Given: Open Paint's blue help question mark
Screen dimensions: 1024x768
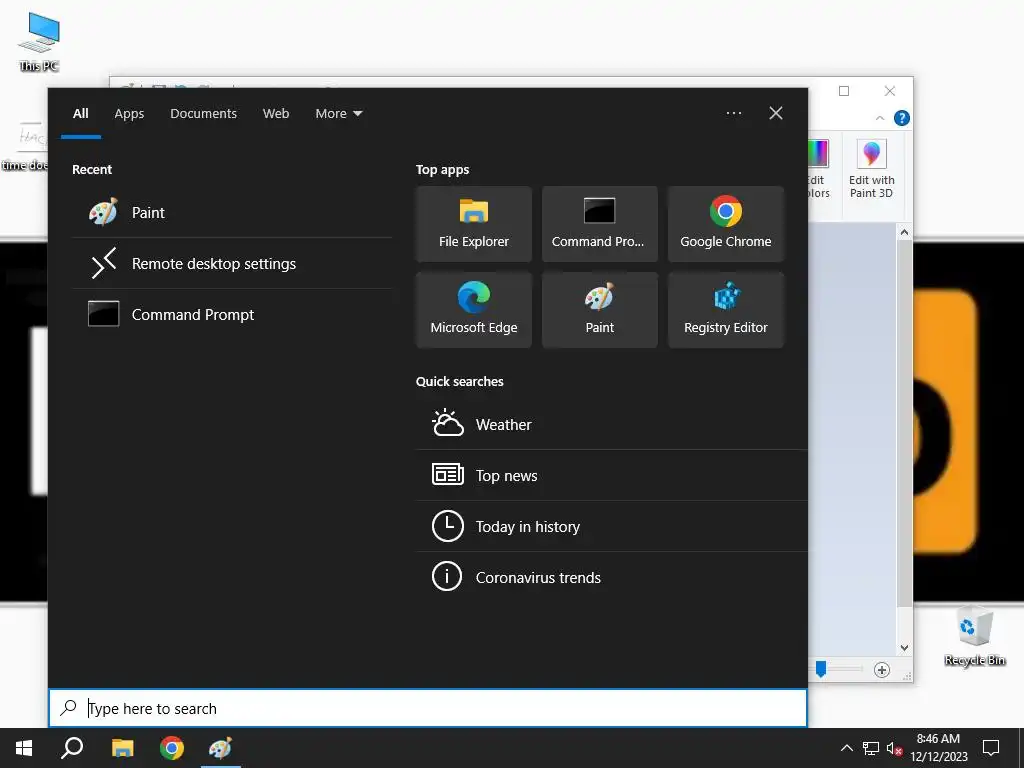Looking at the screenshot, I should 902,118.
